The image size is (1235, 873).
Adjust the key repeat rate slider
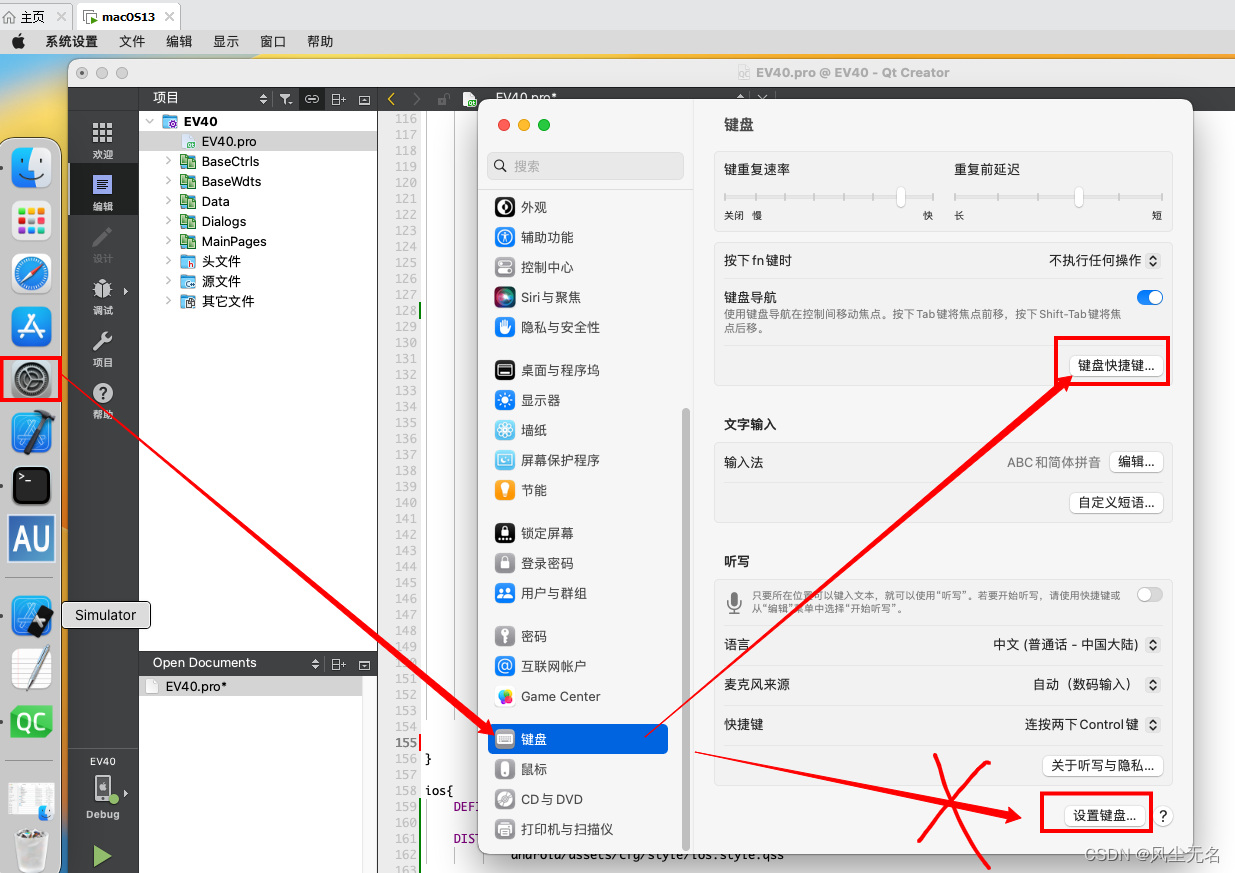pos(901,197)
